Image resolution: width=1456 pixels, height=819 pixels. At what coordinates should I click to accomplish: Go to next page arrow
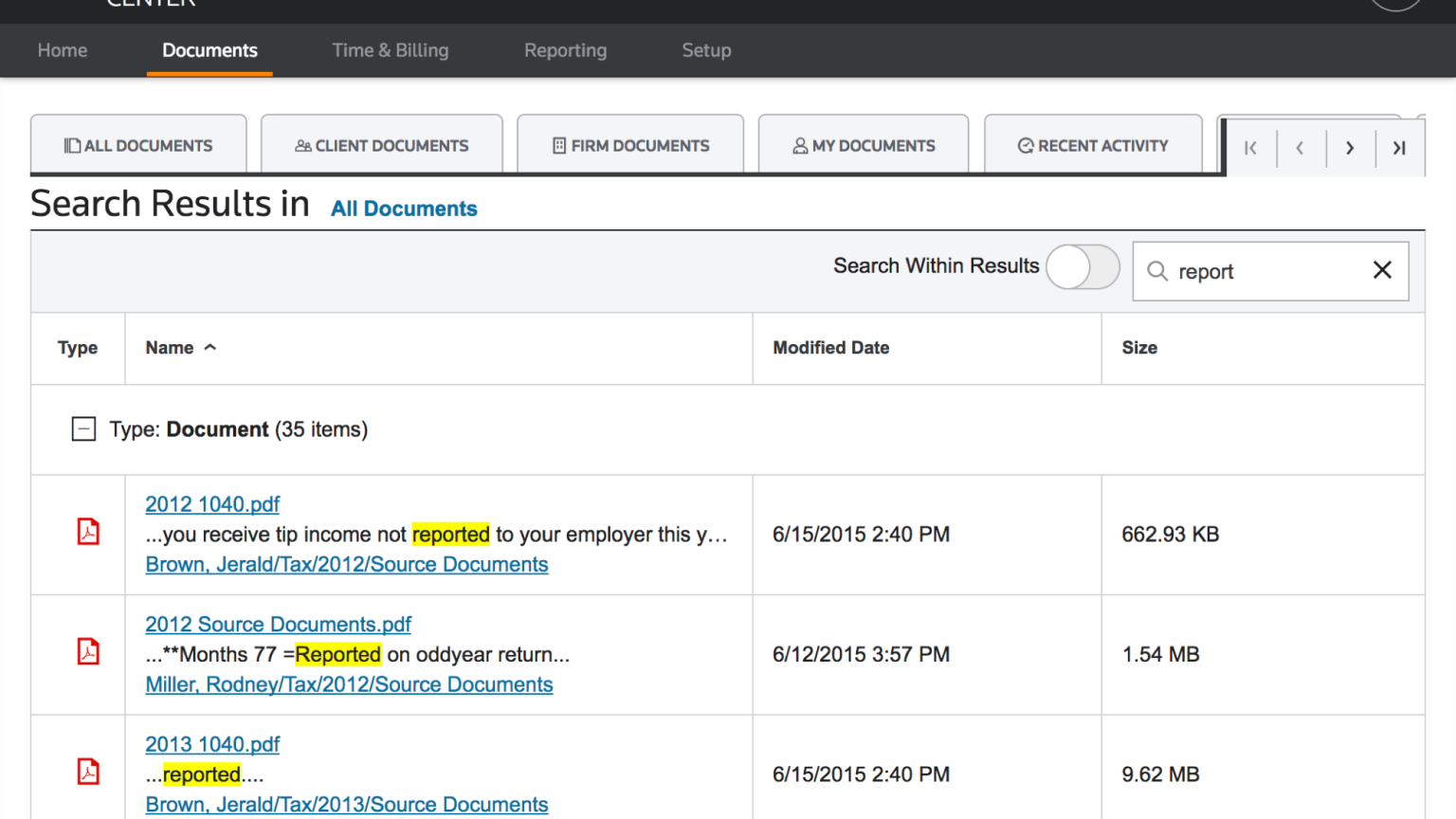[x=1350, y=148]
